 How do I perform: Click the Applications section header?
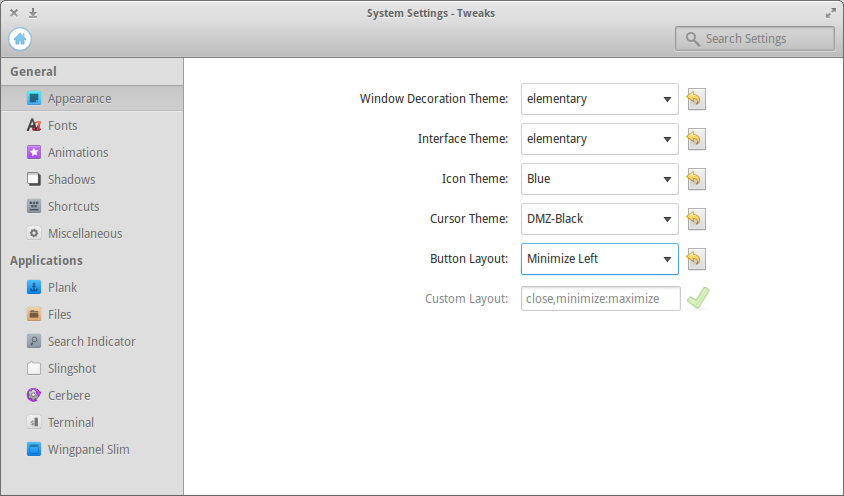pos(46,260)
